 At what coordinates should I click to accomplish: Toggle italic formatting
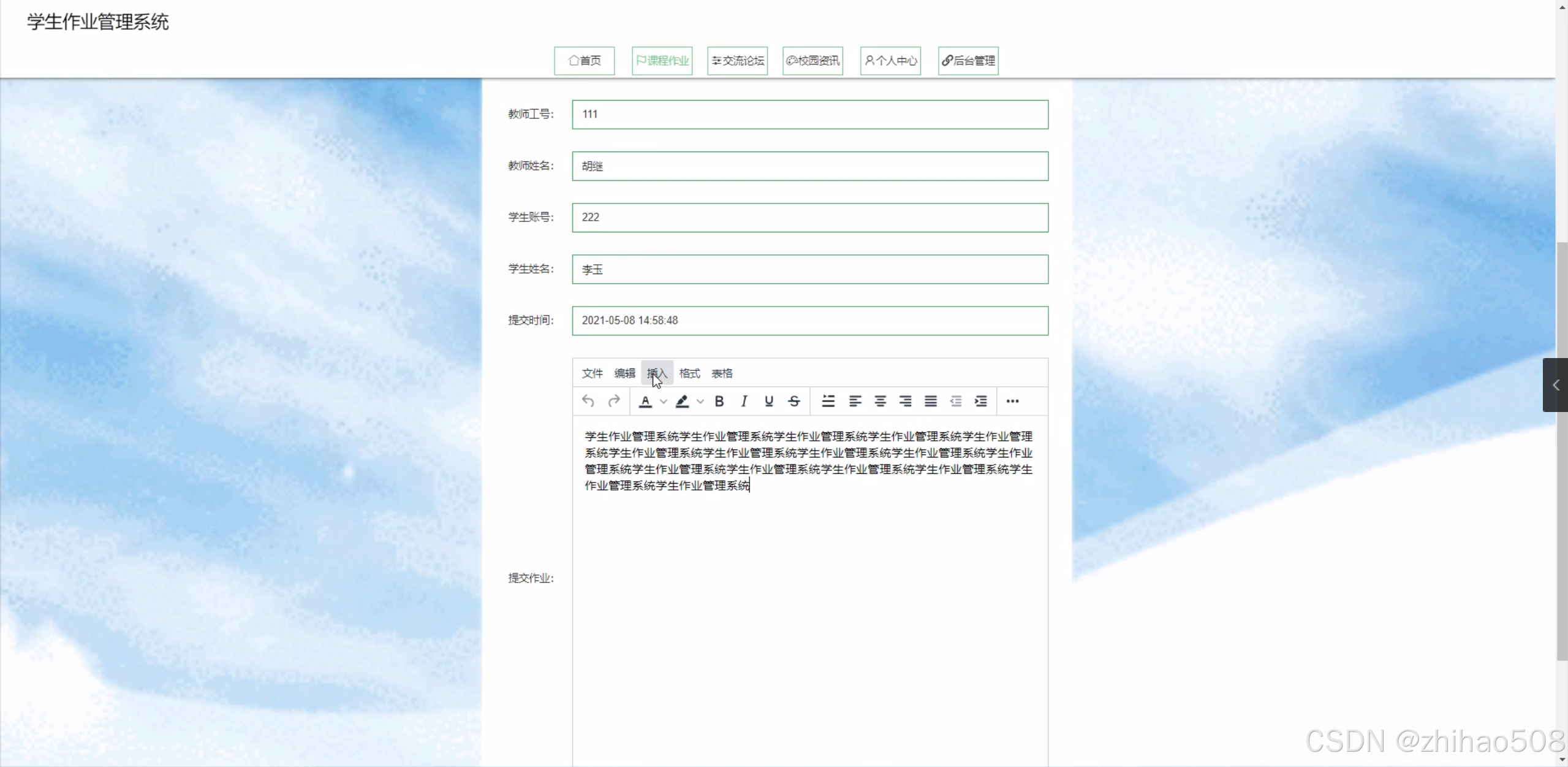point(744,401)
